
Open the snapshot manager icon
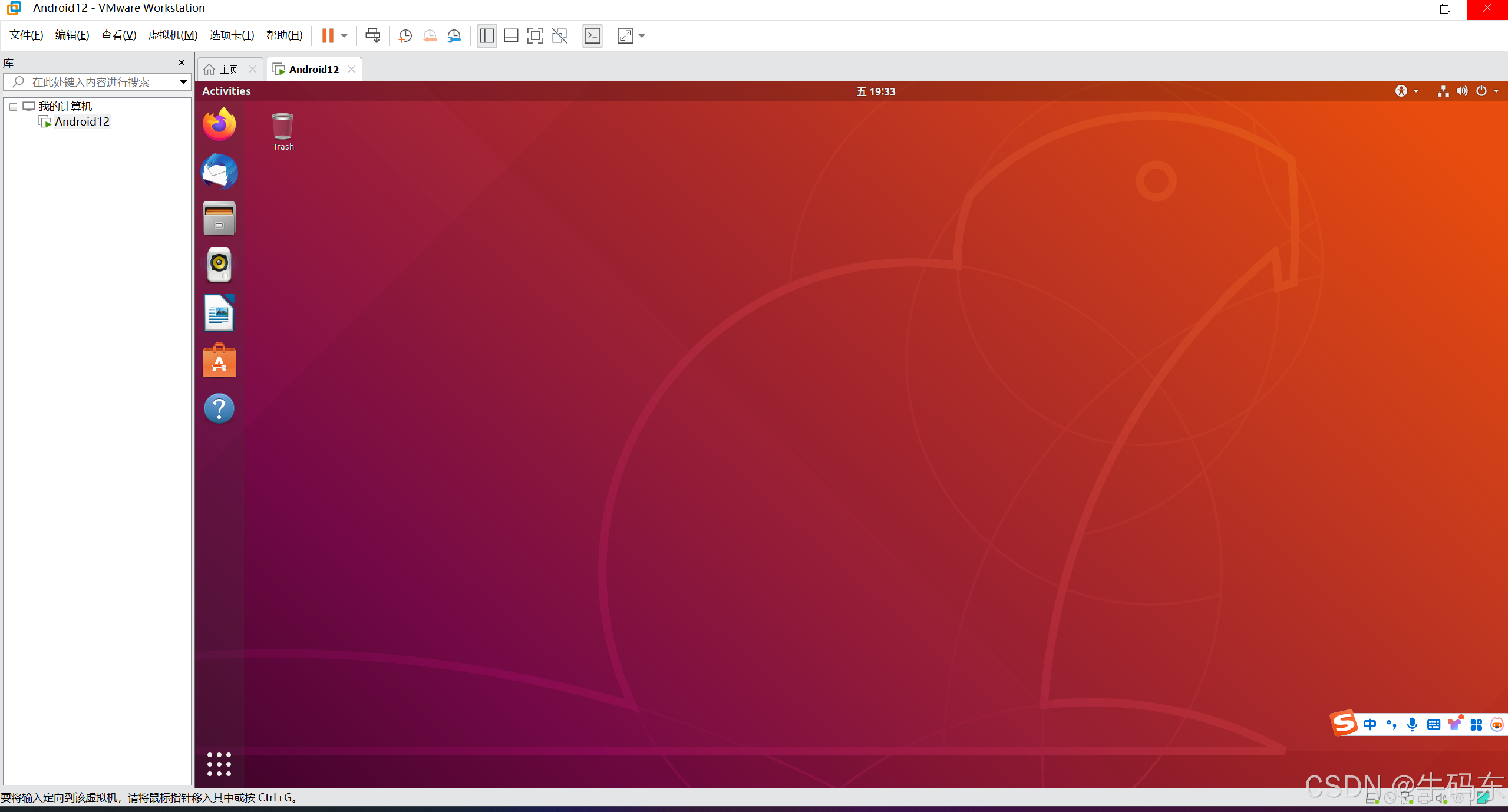(x=454, y=36)
